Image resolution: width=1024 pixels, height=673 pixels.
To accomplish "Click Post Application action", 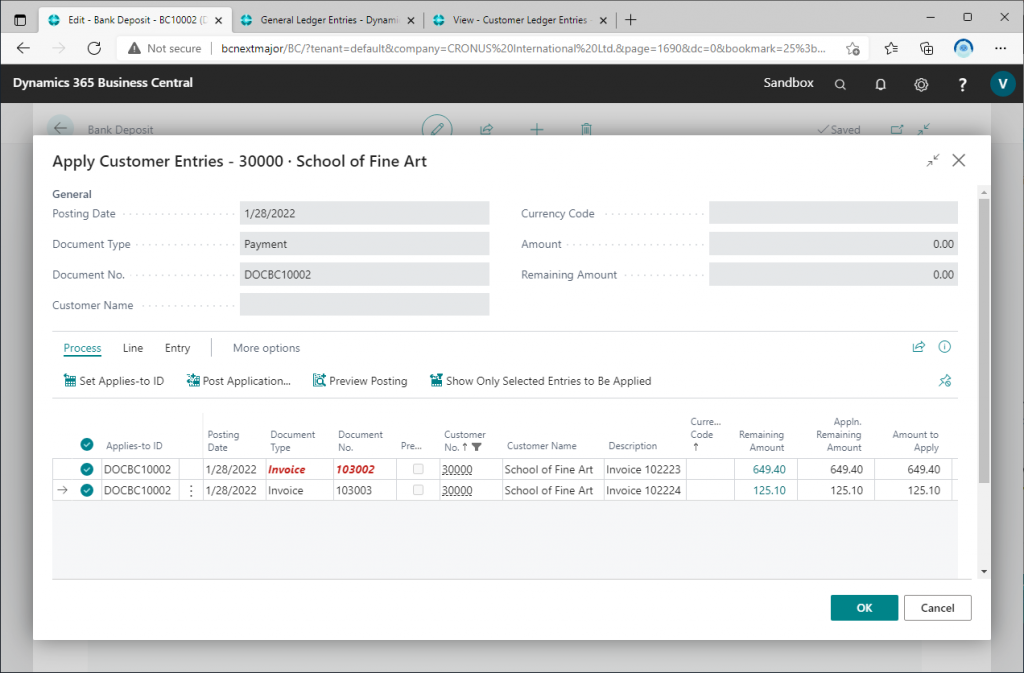I will pos(239,381).
